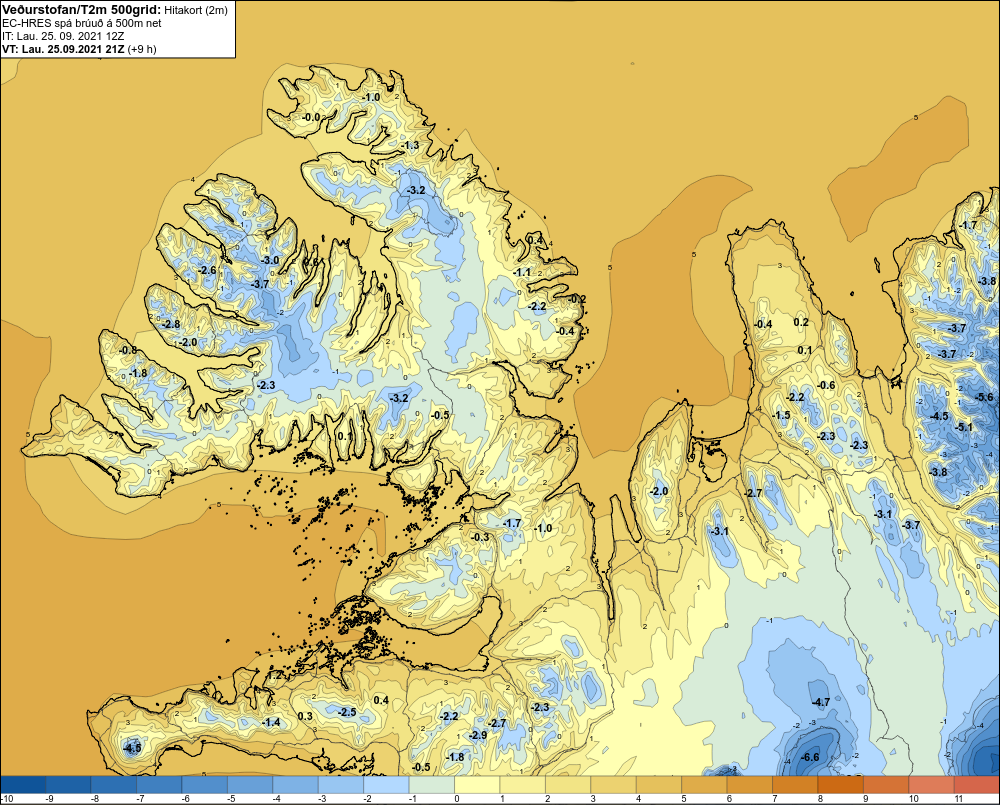The width and height of the screenshot is (1000, 805).
Task: Click the '11' legend tick label
Action: click(959, 799)
